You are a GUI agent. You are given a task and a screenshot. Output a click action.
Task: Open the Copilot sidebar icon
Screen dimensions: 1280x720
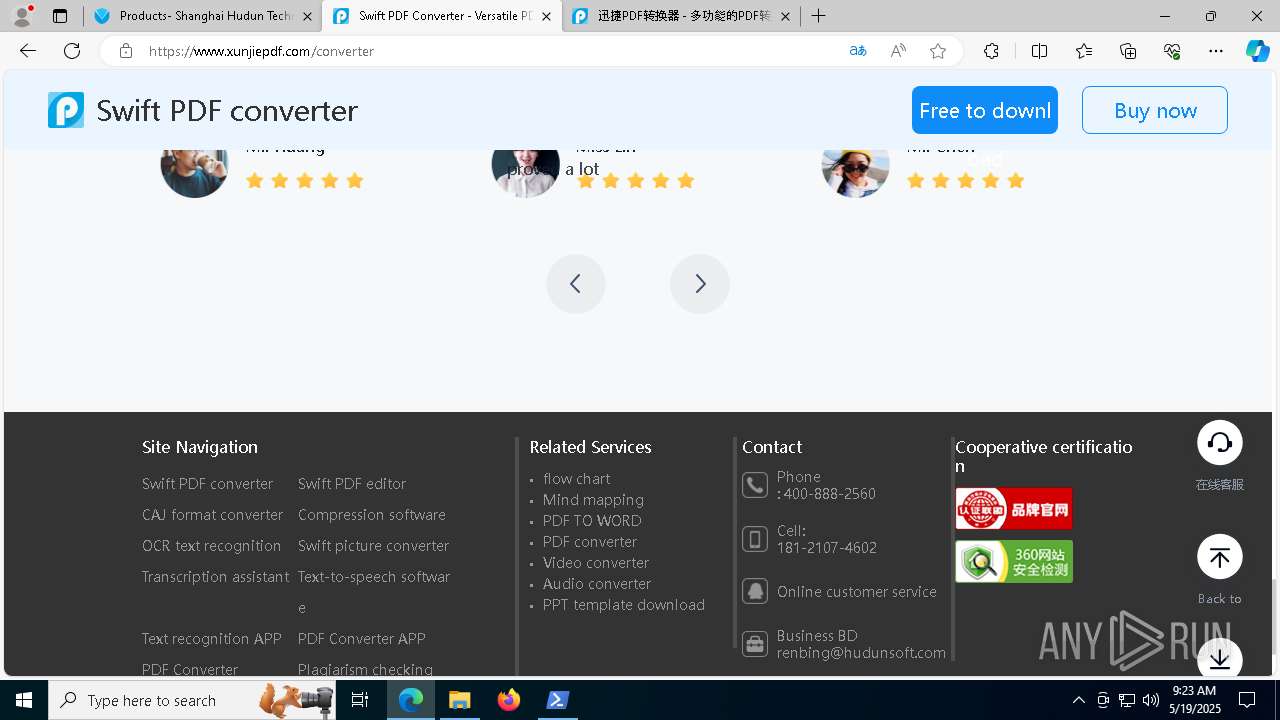[1257, 51]
